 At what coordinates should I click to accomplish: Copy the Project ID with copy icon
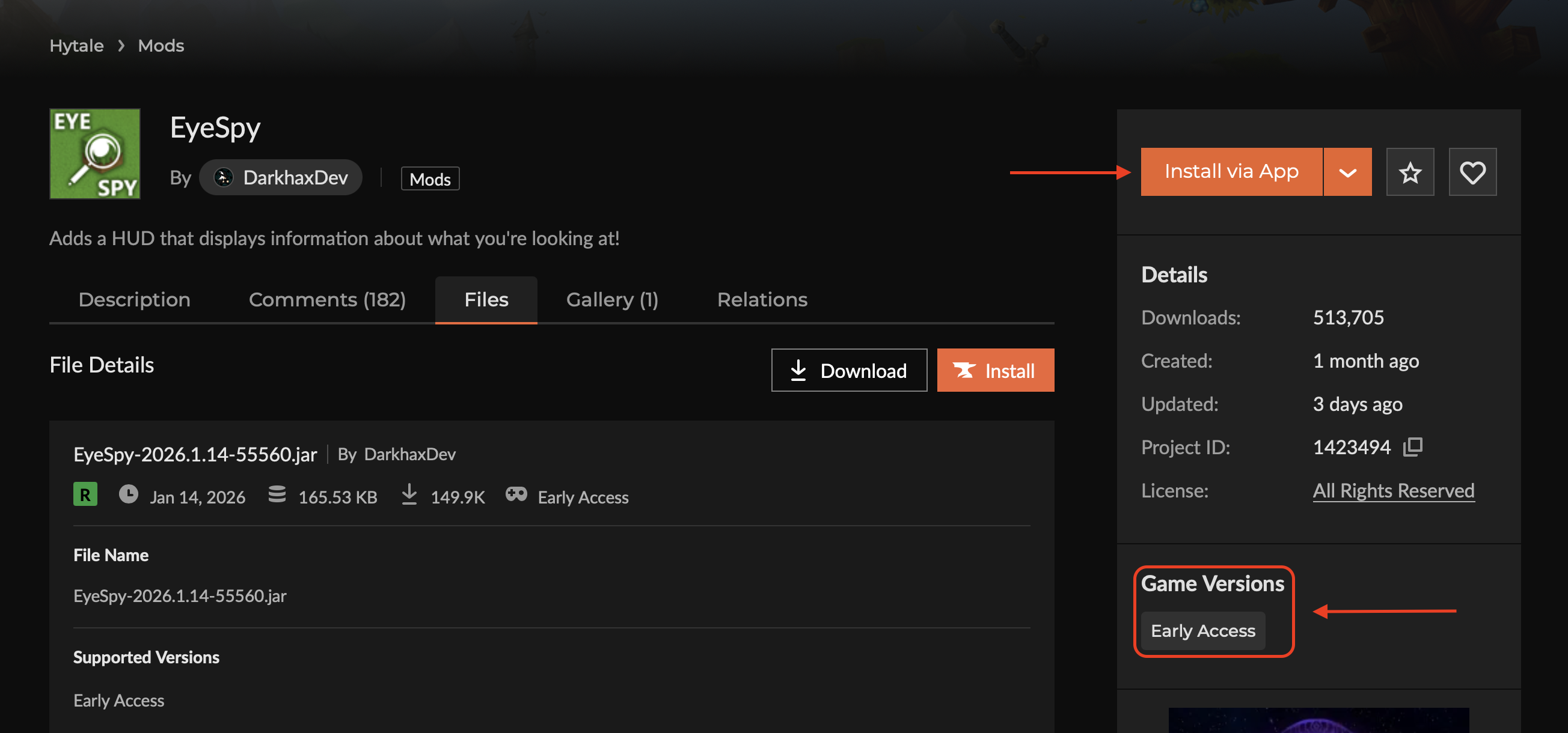pos(1412,447)
